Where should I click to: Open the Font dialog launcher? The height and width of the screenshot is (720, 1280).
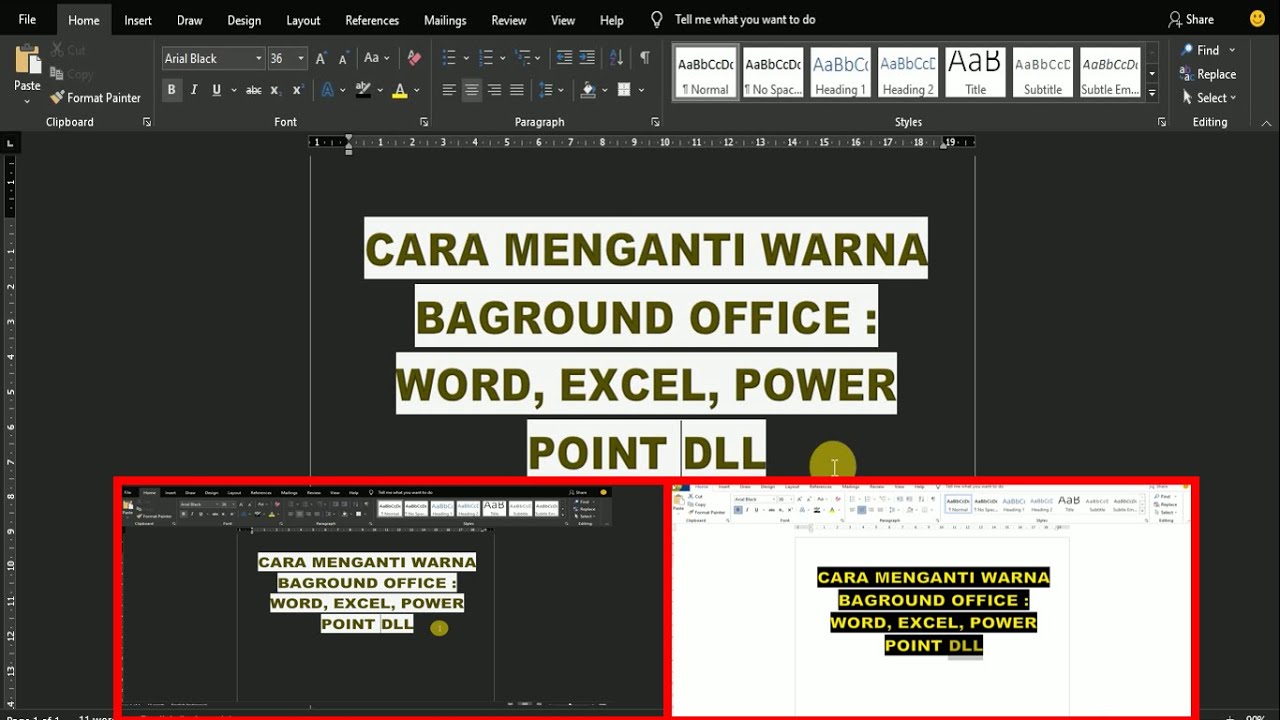click(424, 122)
